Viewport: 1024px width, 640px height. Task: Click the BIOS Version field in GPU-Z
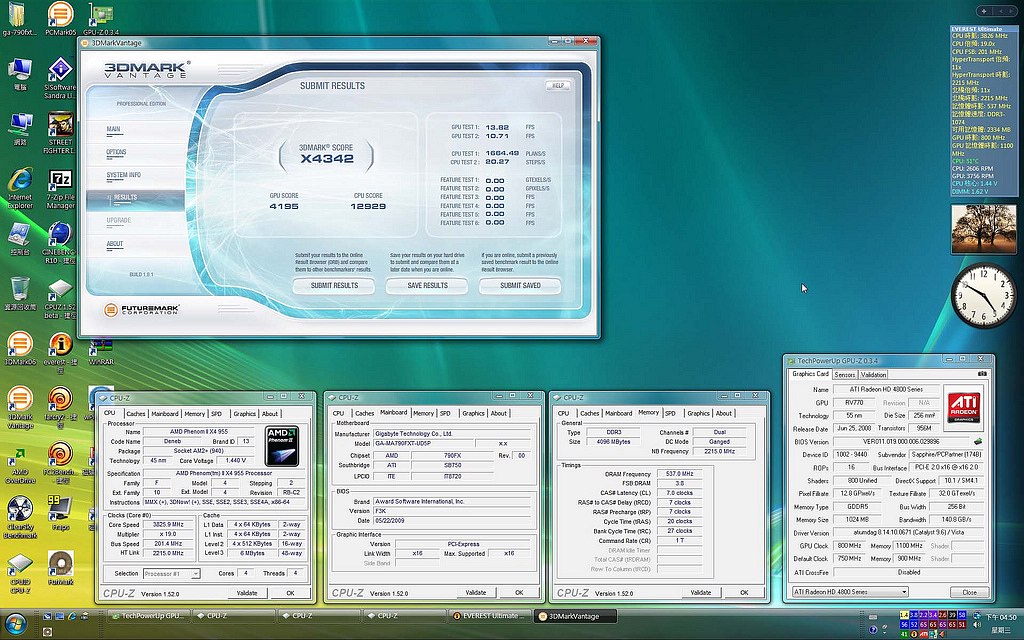click(901, 442)
